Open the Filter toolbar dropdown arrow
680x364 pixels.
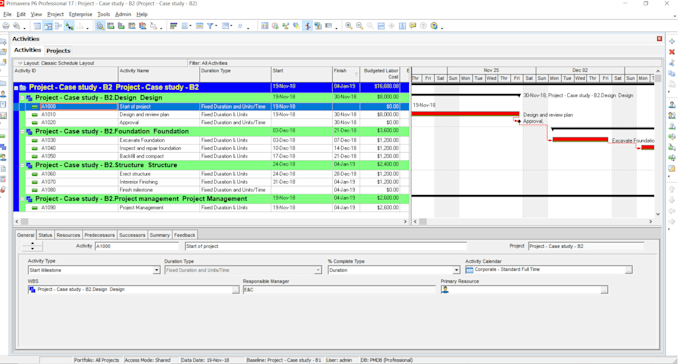pos(216,27)
